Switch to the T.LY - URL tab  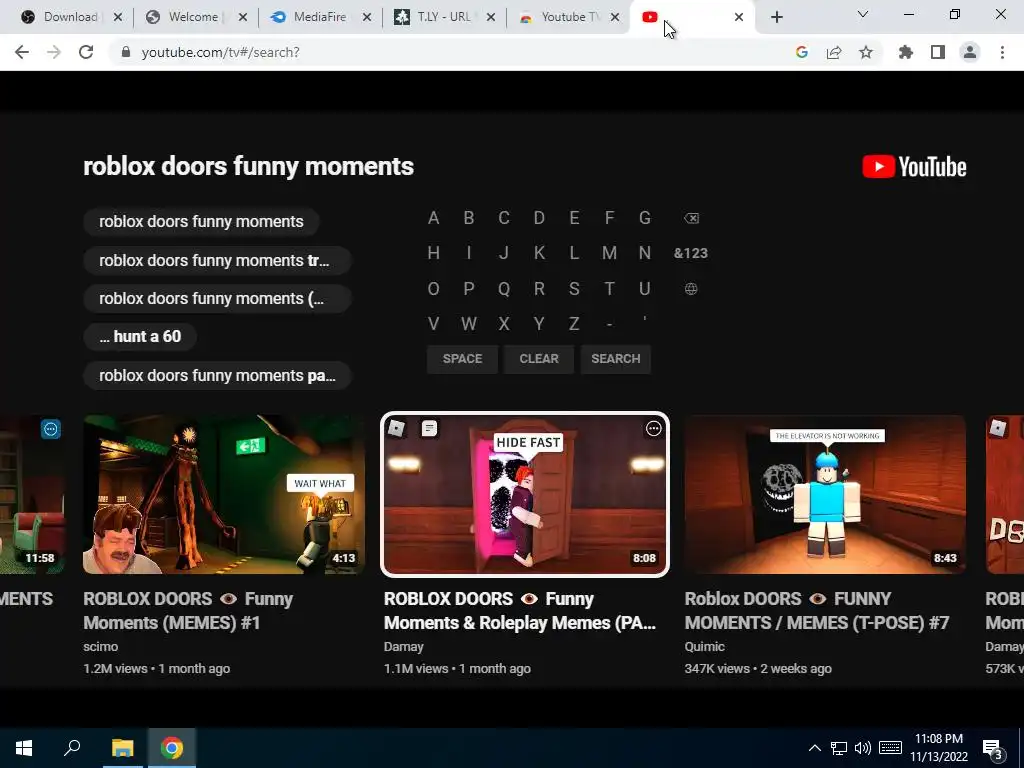(444, 17)
